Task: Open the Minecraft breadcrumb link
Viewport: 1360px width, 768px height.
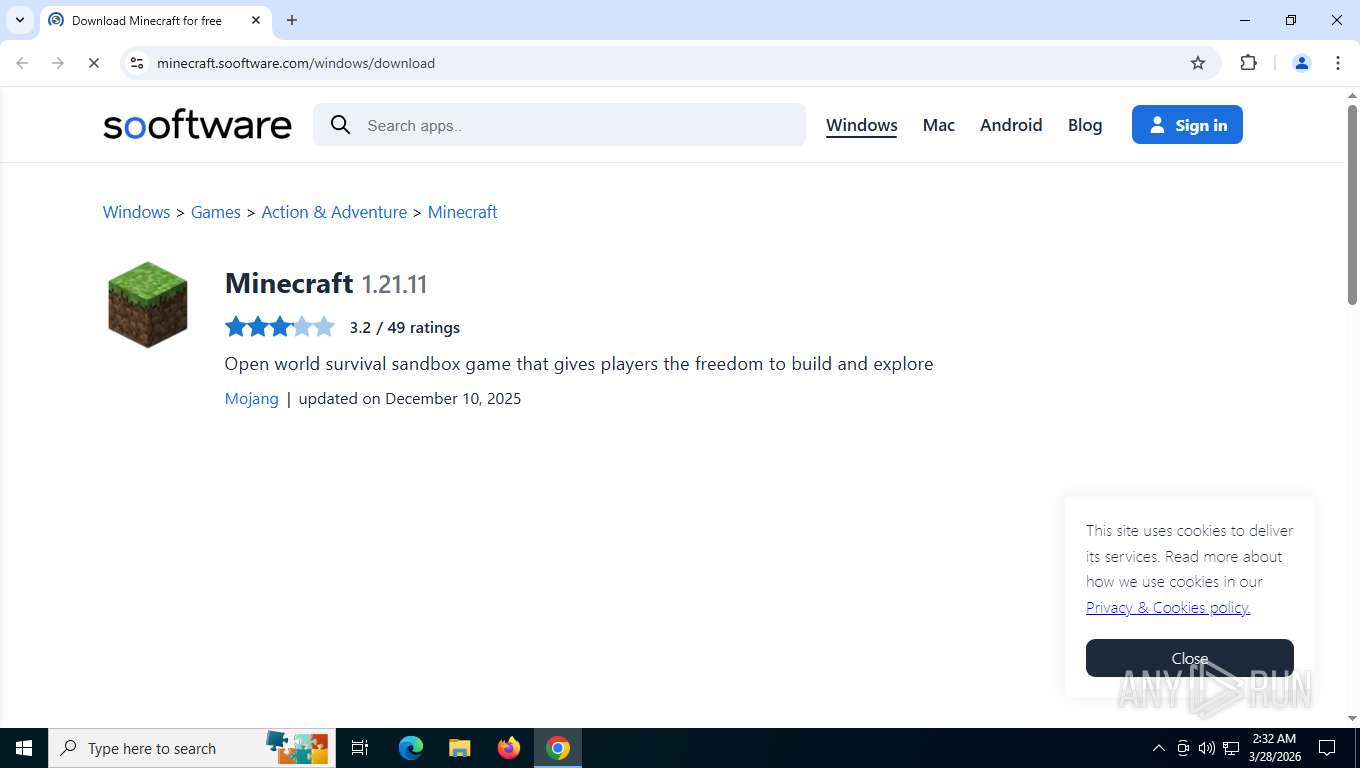Action: point(462,212)
